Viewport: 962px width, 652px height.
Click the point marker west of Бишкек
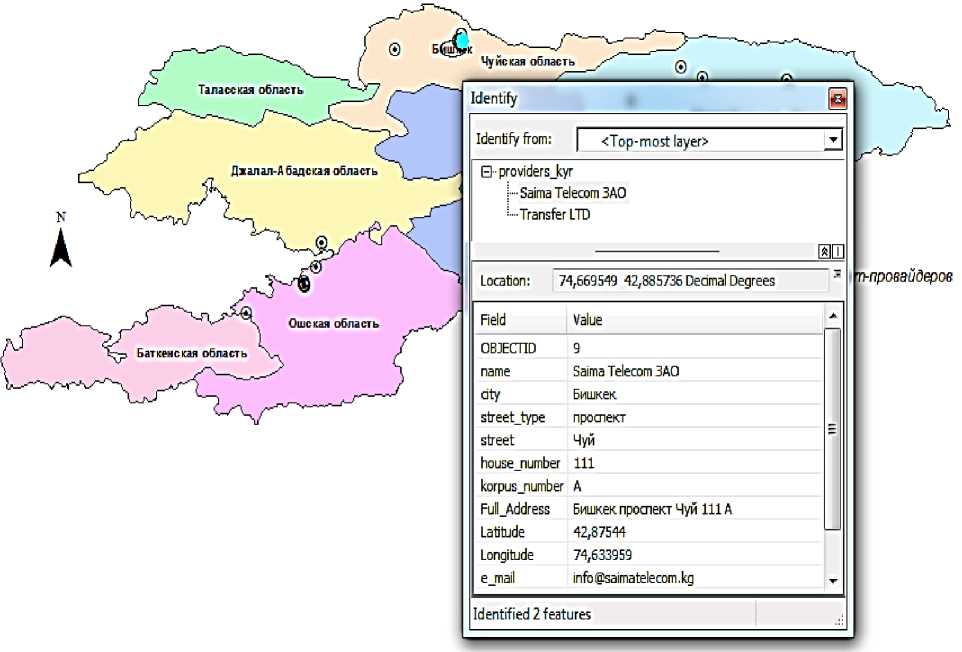pos(395,49)
